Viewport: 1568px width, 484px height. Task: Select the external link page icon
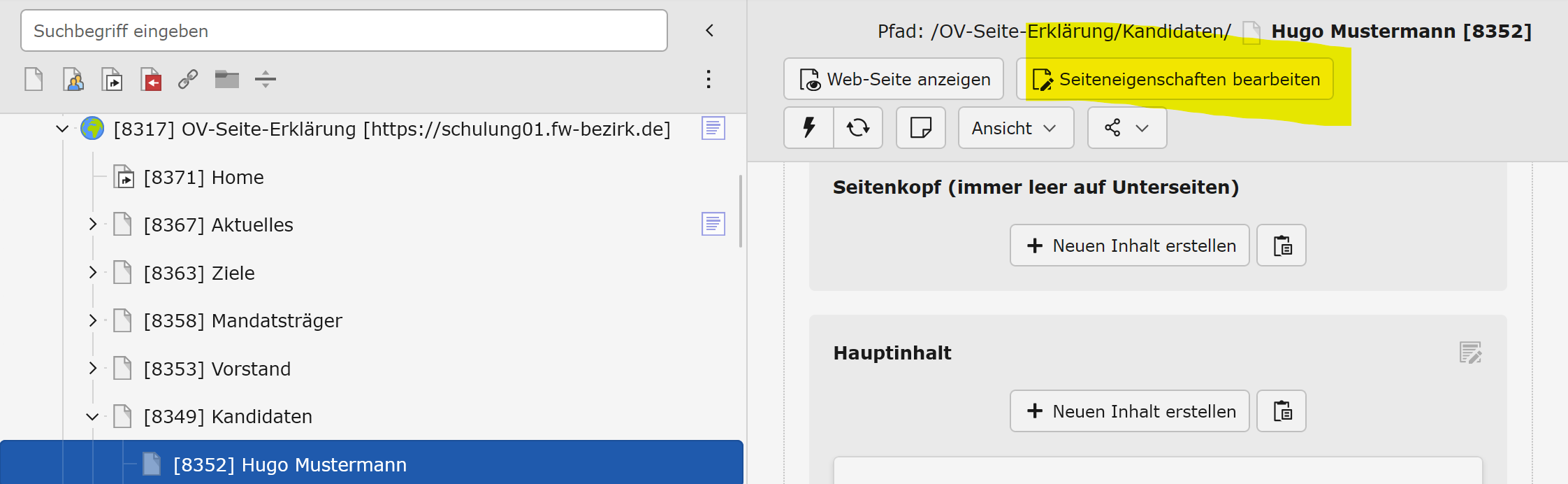pyautogui.click(x=188, y=79)
